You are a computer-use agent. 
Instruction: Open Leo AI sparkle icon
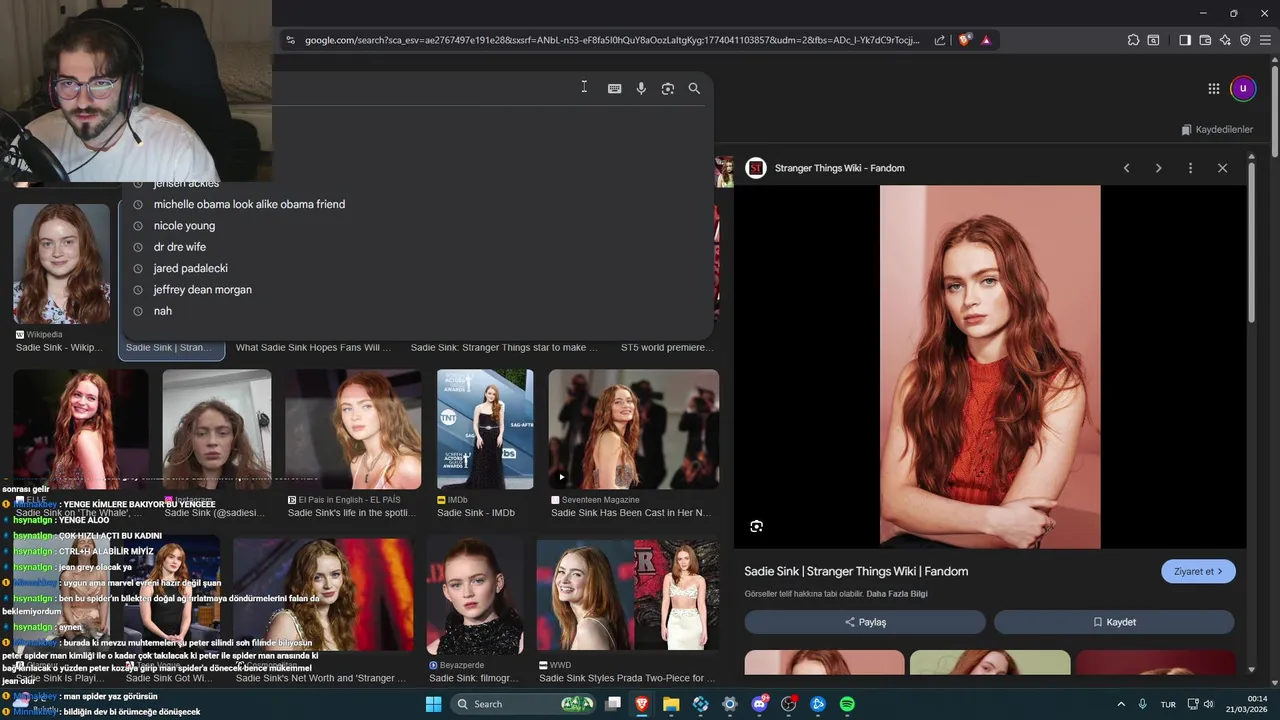1225,40
